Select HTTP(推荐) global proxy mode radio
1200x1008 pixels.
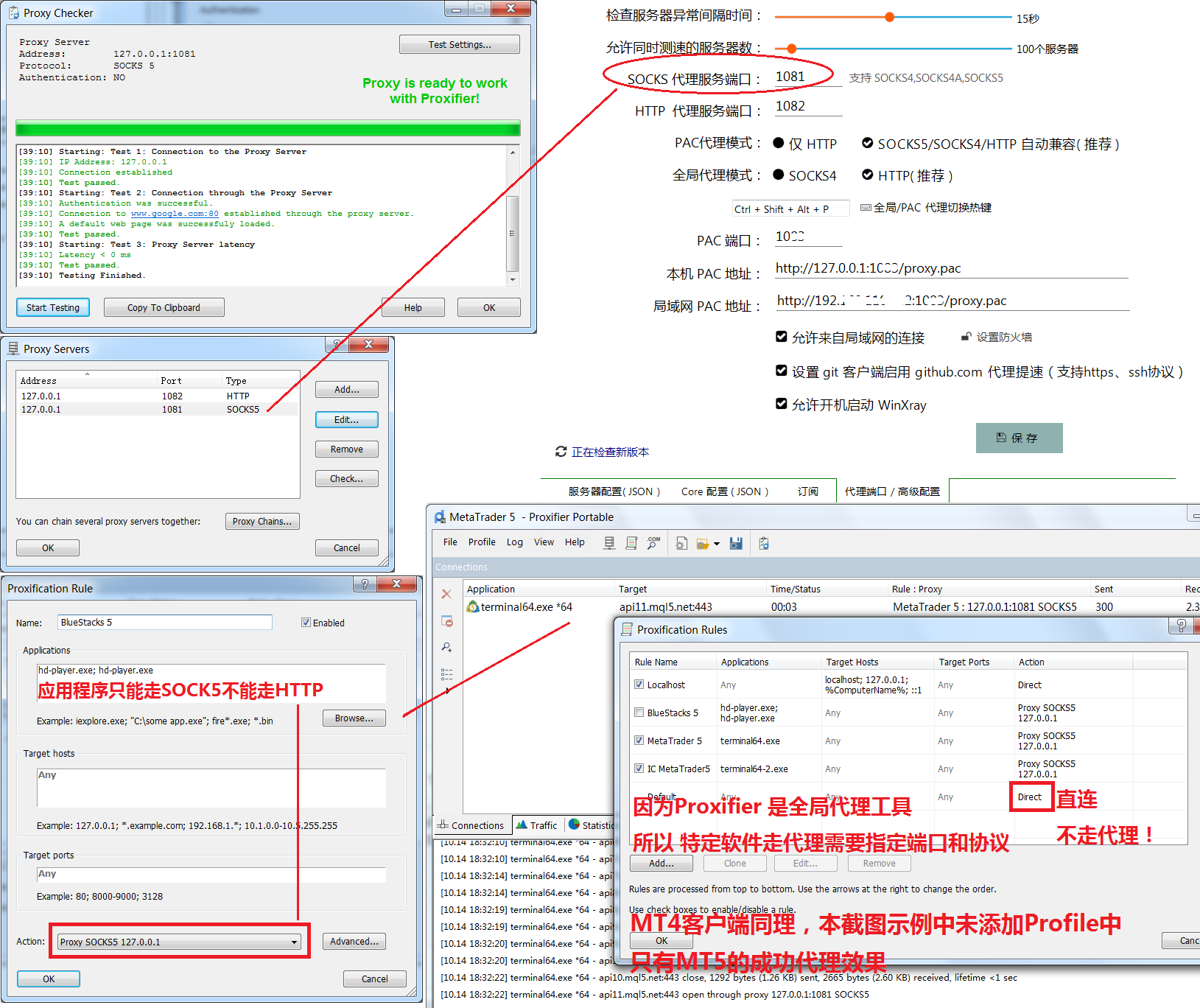[868, 175]
